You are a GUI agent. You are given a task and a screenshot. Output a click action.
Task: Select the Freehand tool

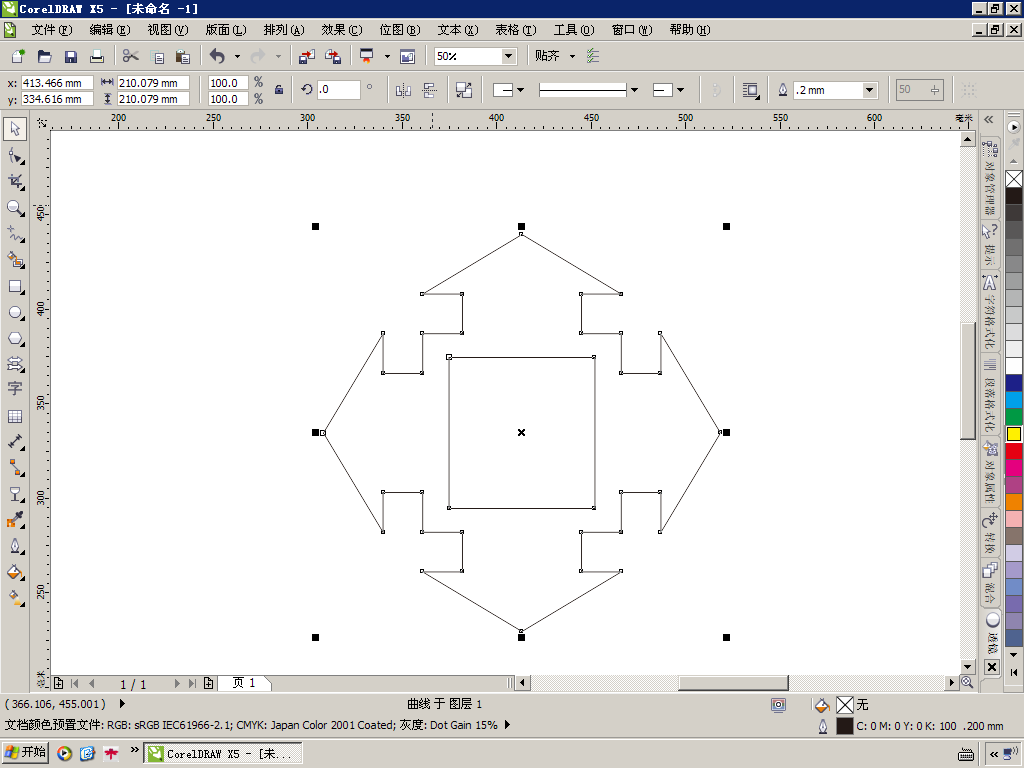tap(15, 234)
